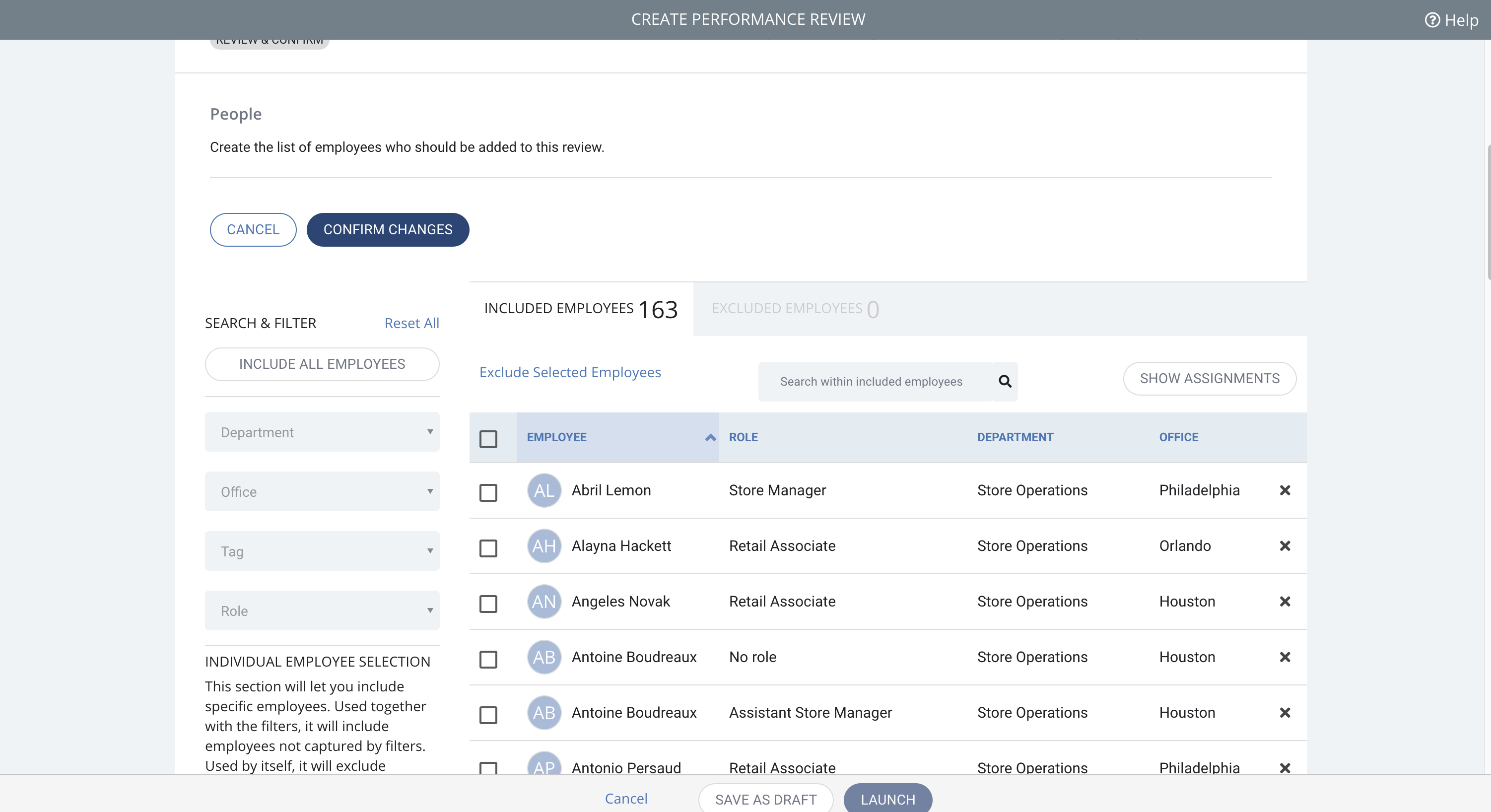Screen dimensions: 1491x812
Task: Check the box for Antoine Boudreaux with No role
Action: coord(488,659)
